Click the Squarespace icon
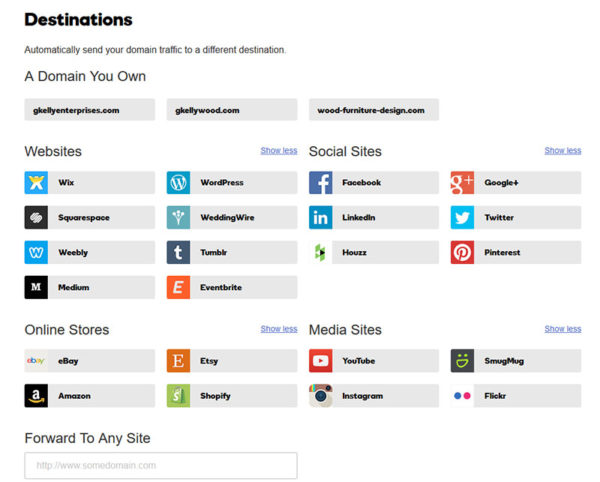The height and width of the screenshot is (482, 600). [x=36, y=218]
